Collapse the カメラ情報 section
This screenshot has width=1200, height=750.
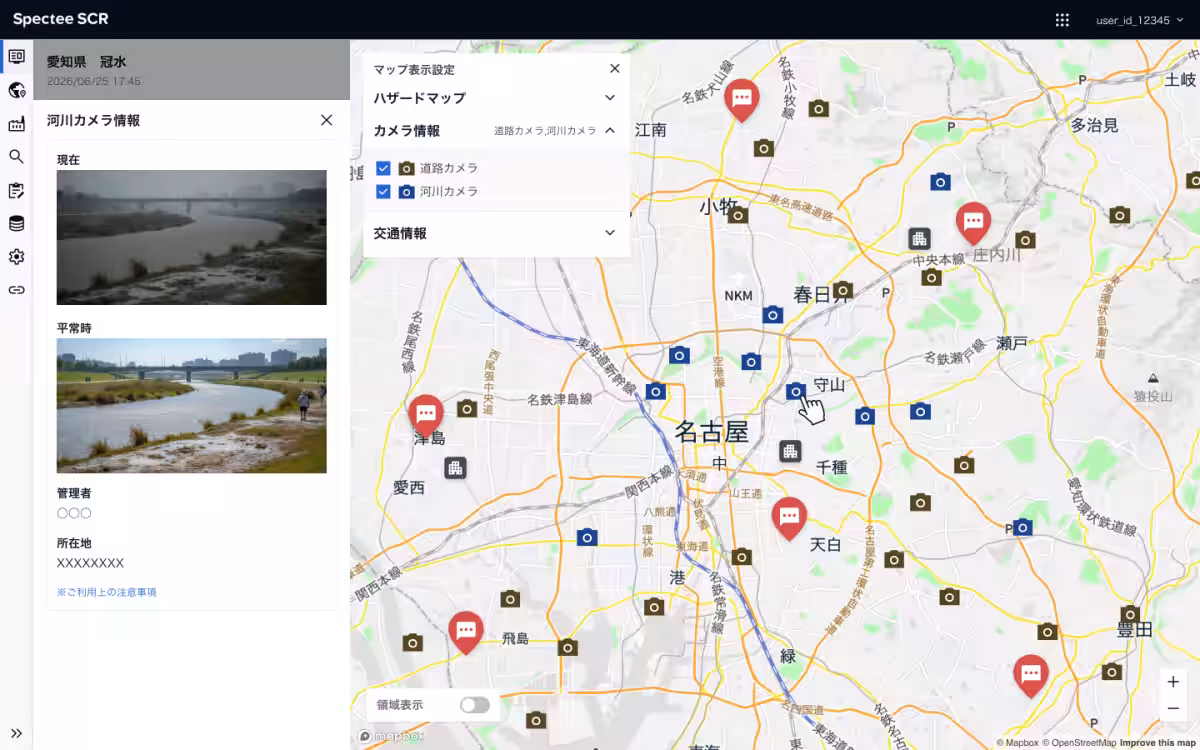[x=496, y=130]
